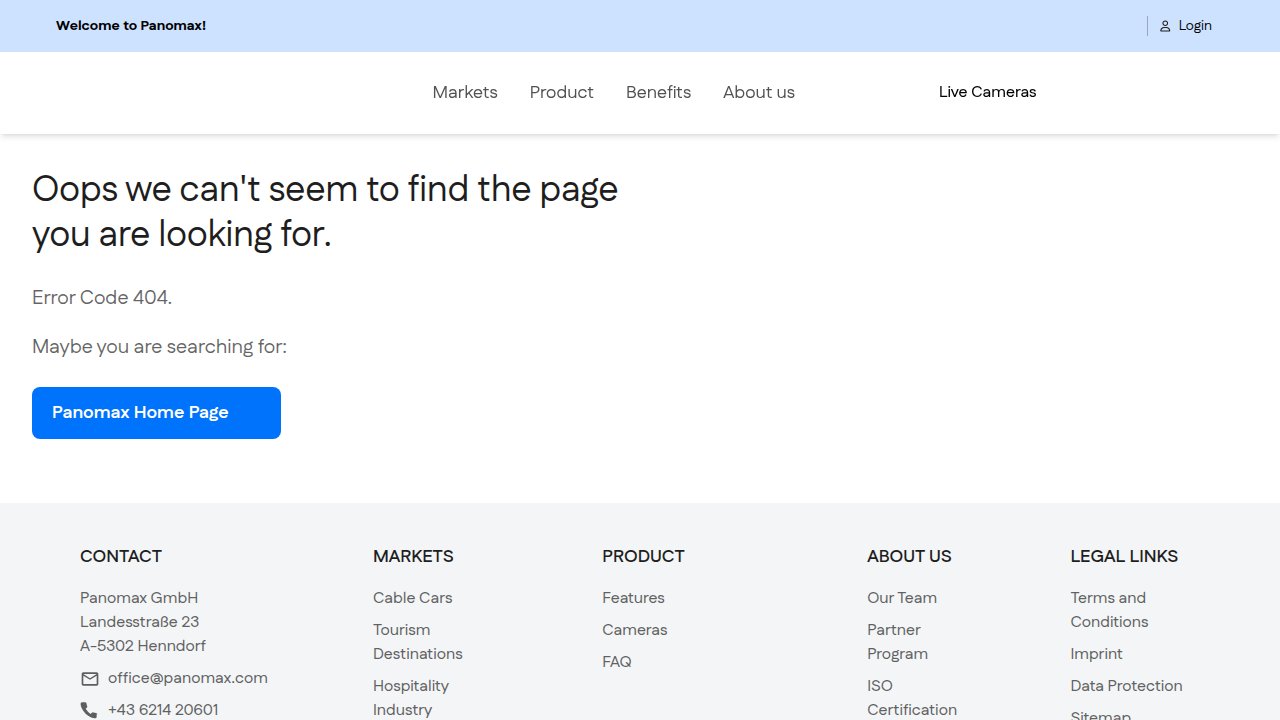Viewport: 1280px width, 720px height.
Task: Click the 'Landesstraße 23' address line
Action: [140, 622]
